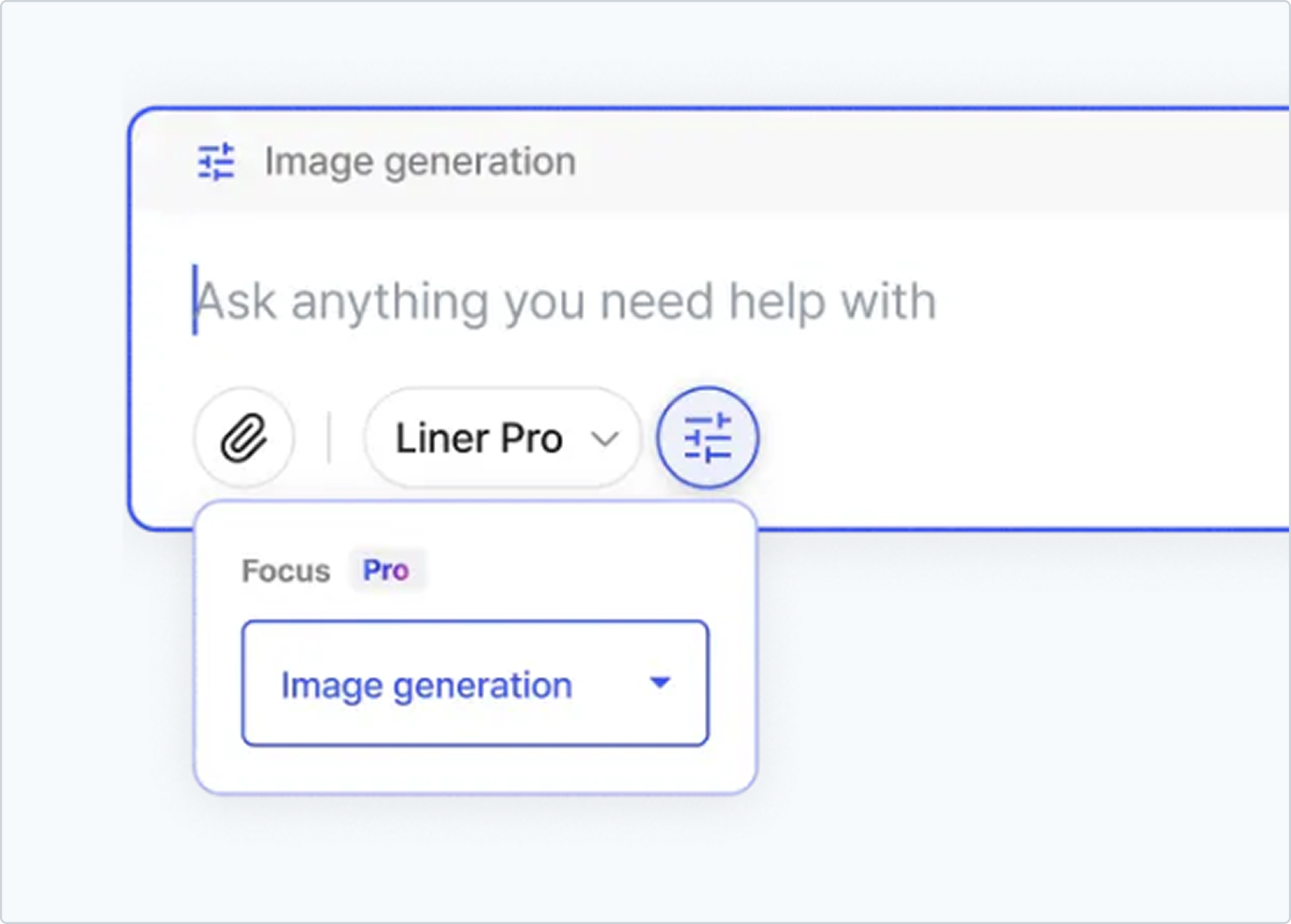Click the 'Focus' label in popup
The width and height of the screenshot is (1291, 924).
[286, 570]
